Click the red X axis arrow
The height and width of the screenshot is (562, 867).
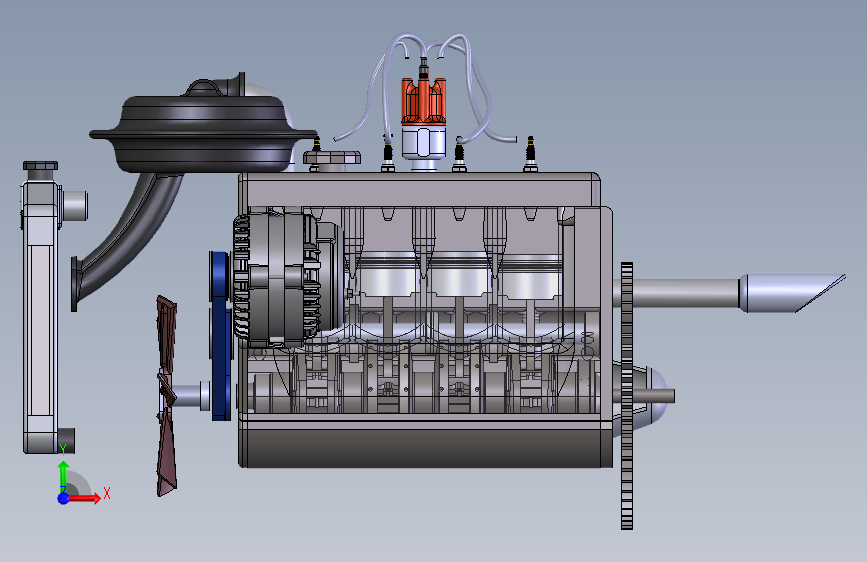click(x=85, y=498)
